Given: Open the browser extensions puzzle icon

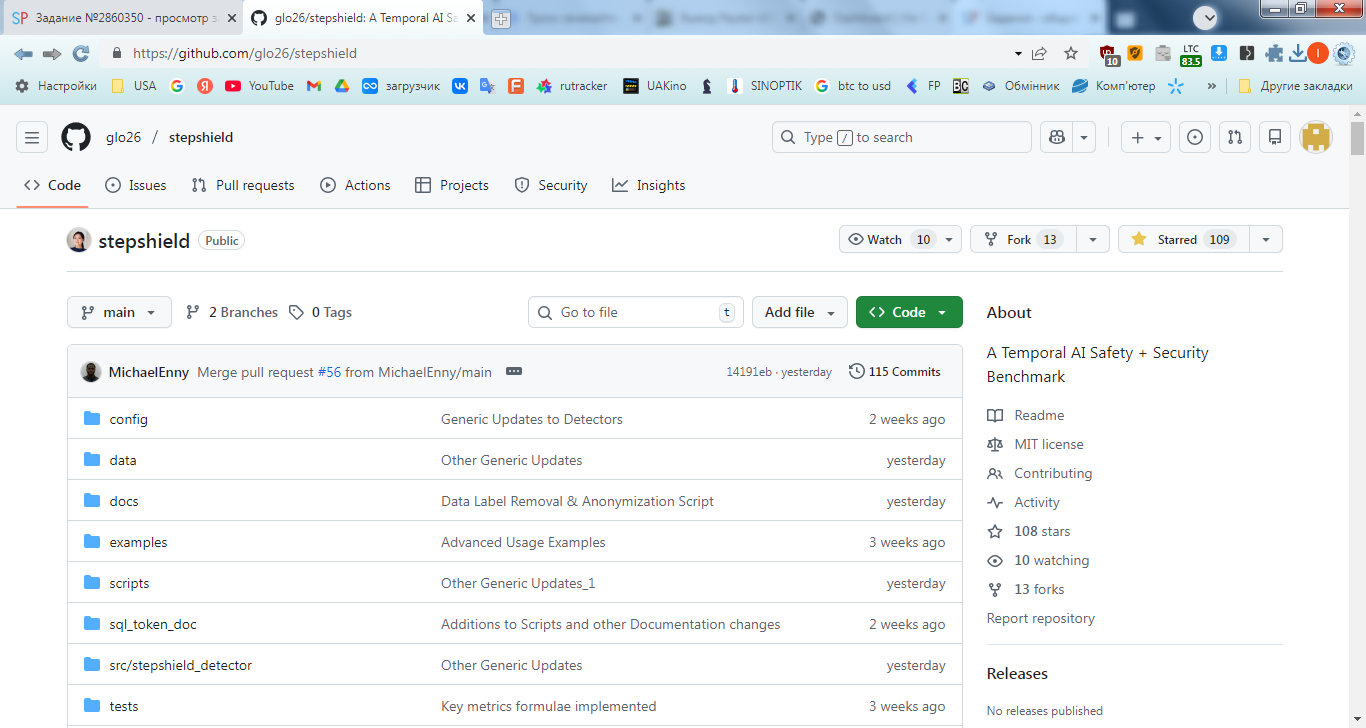Looking at the screenshot, I should [x=1273, y=53].
